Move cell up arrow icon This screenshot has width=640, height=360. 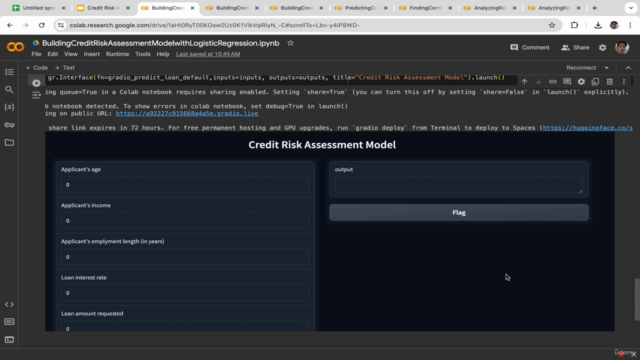tap(524, 82)
